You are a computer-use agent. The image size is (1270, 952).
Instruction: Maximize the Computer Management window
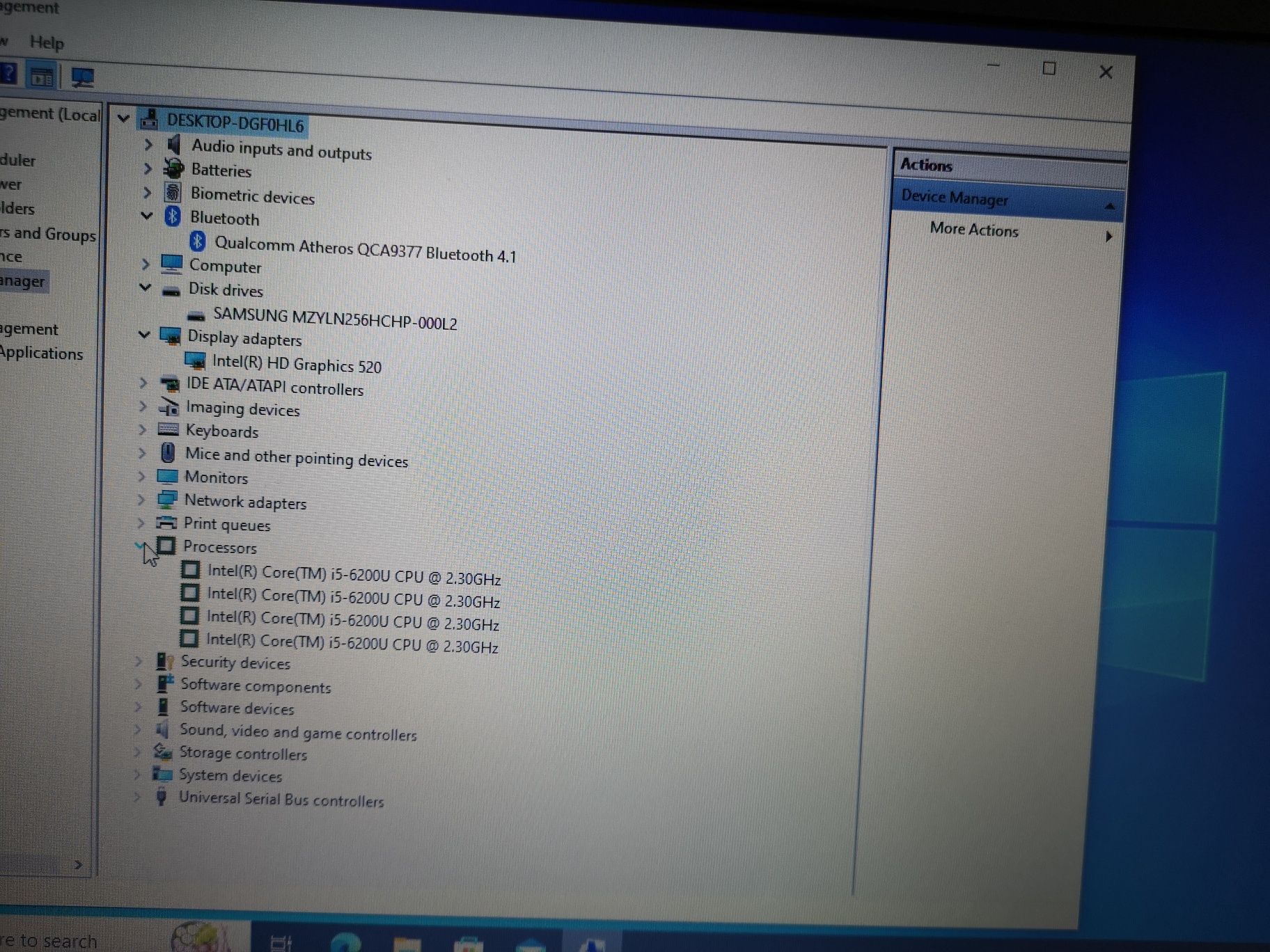[1049, 68]
